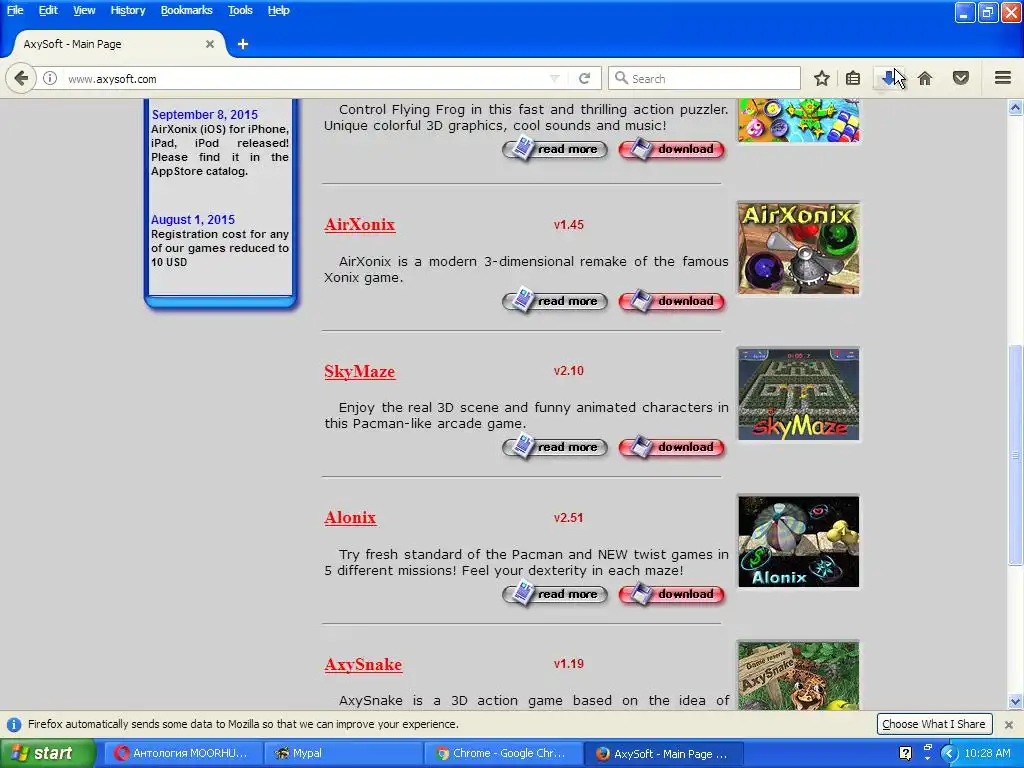Image resolution: width=1024 pixels, height=768 pixels.
Task: Switch to the Opera MOORHU taskbar window
Action: click(x=184, y=754)
